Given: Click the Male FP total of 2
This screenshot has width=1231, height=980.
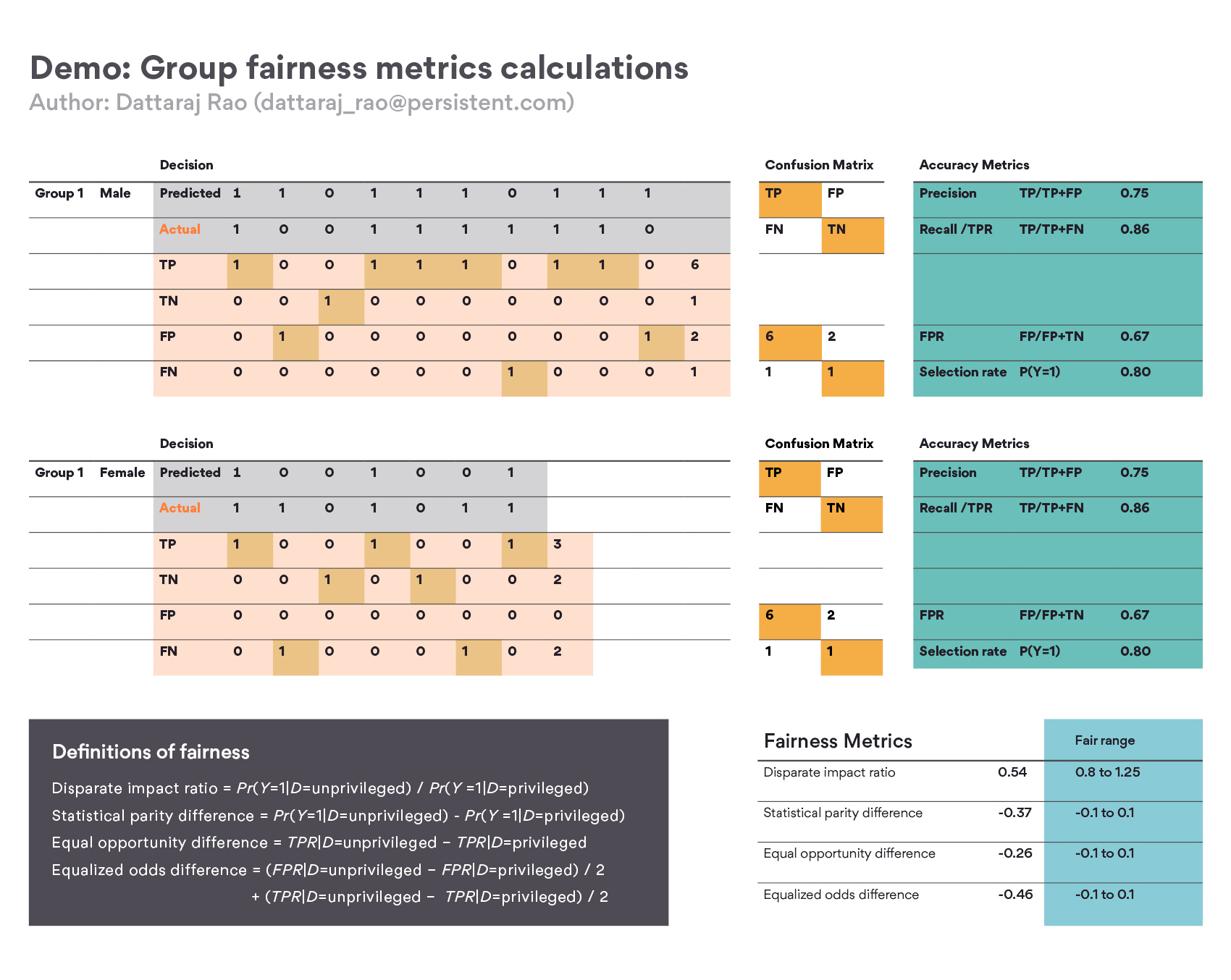Looking at the screenshot, I should click(694, 336).
